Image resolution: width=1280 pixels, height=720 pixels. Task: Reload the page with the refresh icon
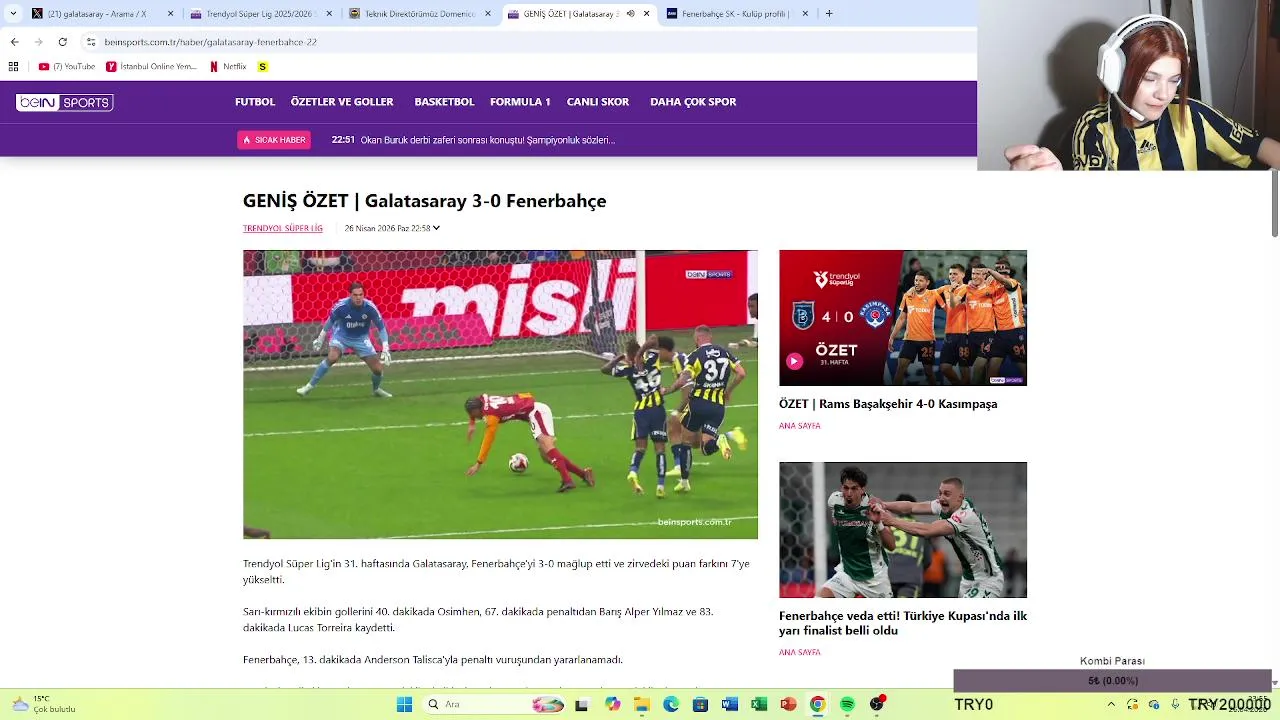(62, 42)
